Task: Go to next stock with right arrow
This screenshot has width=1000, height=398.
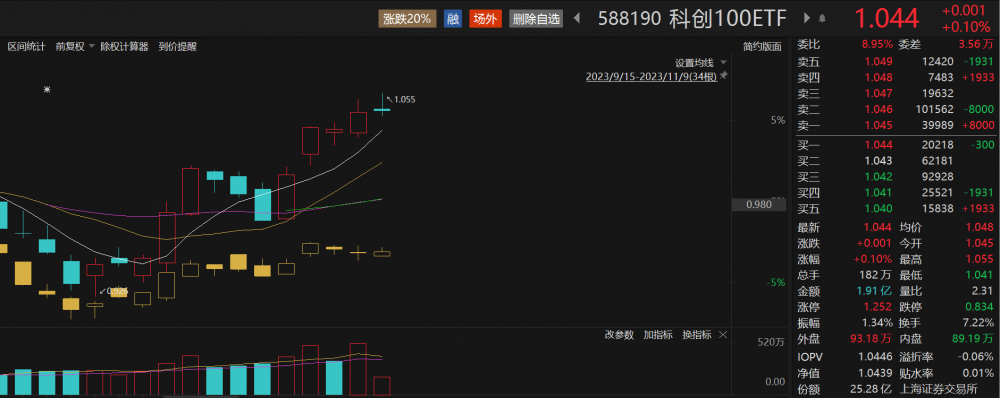Action: [807, 18]
